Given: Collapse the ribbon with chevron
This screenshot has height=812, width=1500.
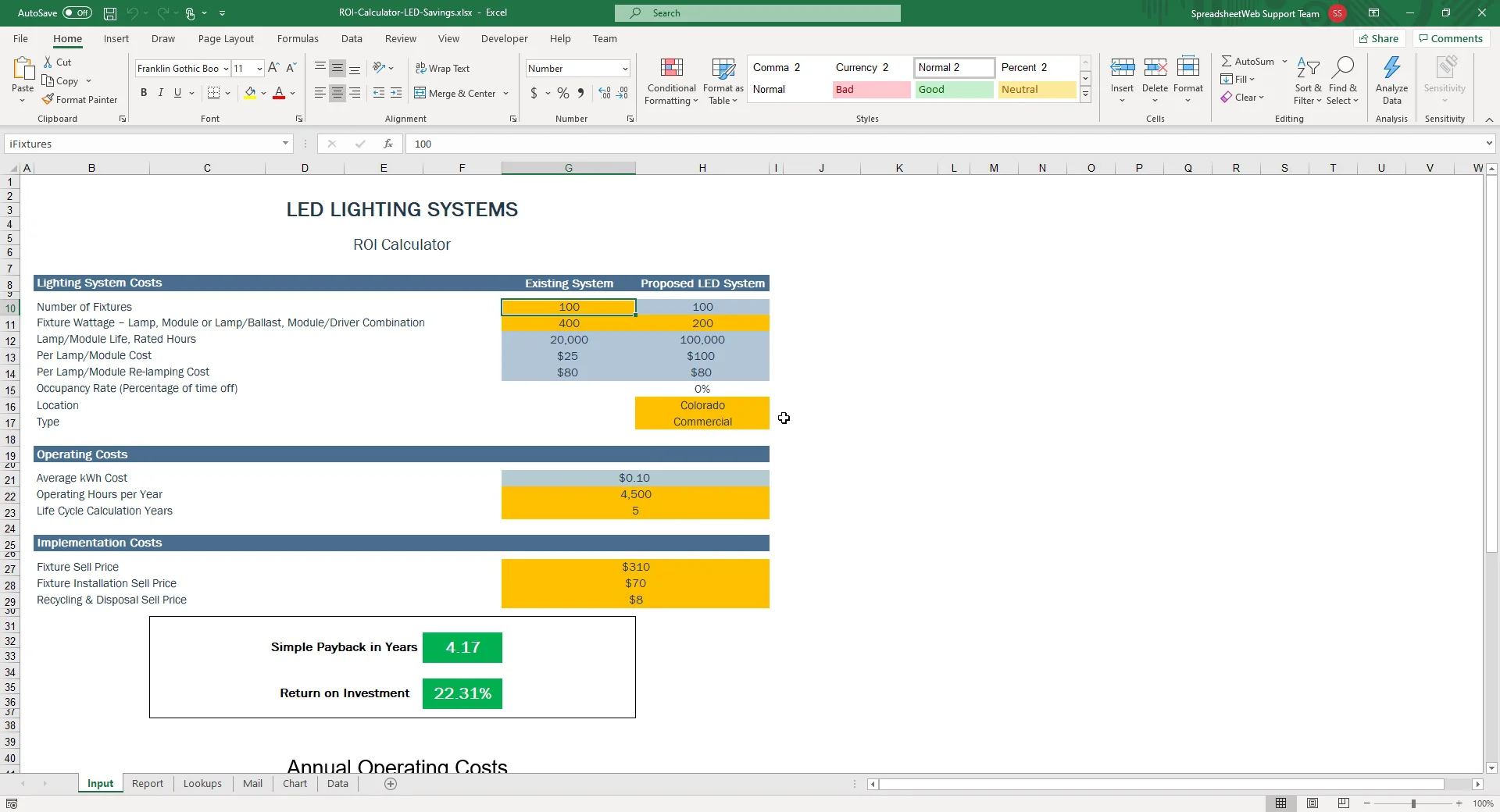Looking at the screenshot, I should click(x=1489, y=119).
